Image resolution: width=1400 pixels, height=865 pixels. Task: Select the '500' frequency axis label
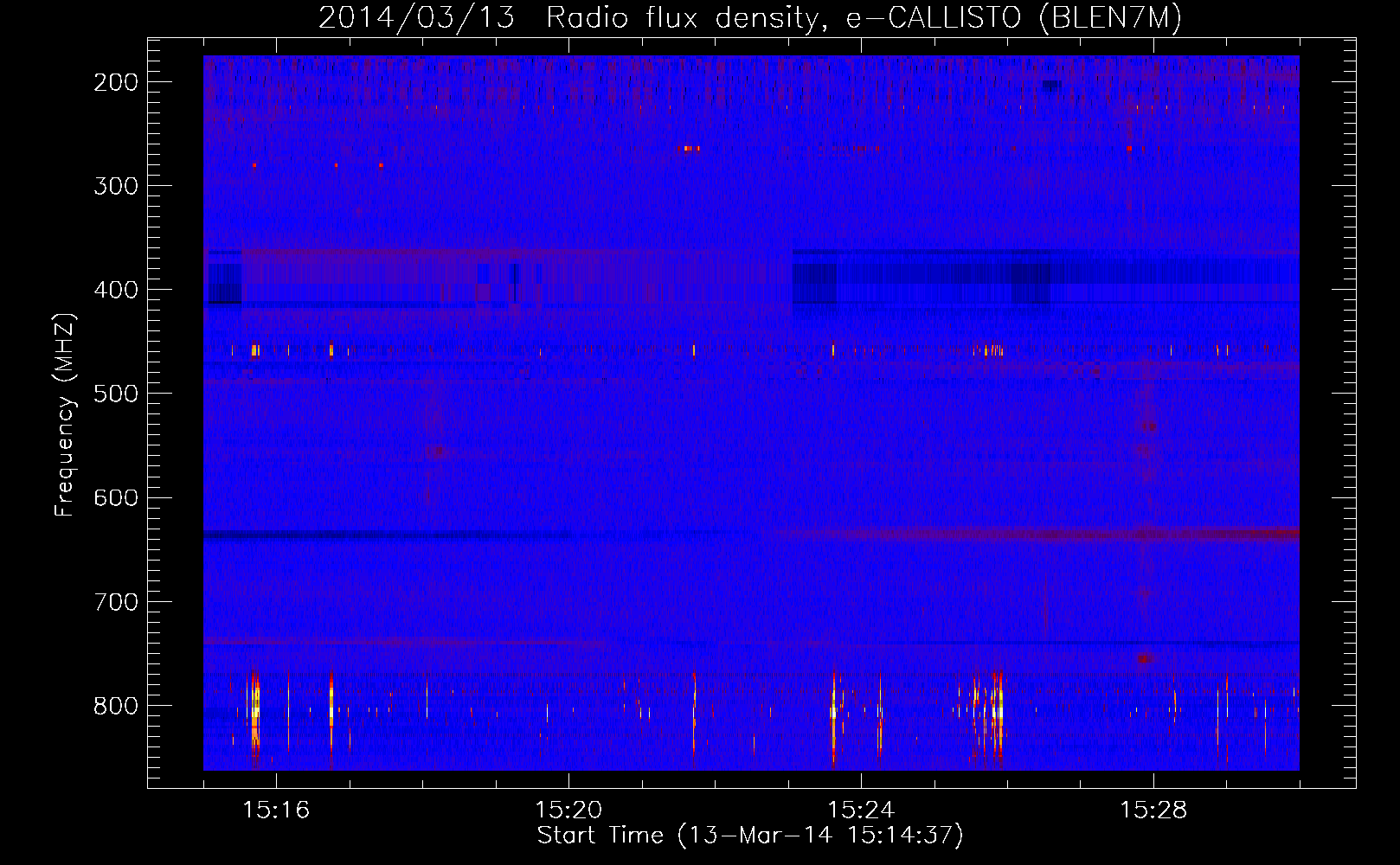[116, 394]
